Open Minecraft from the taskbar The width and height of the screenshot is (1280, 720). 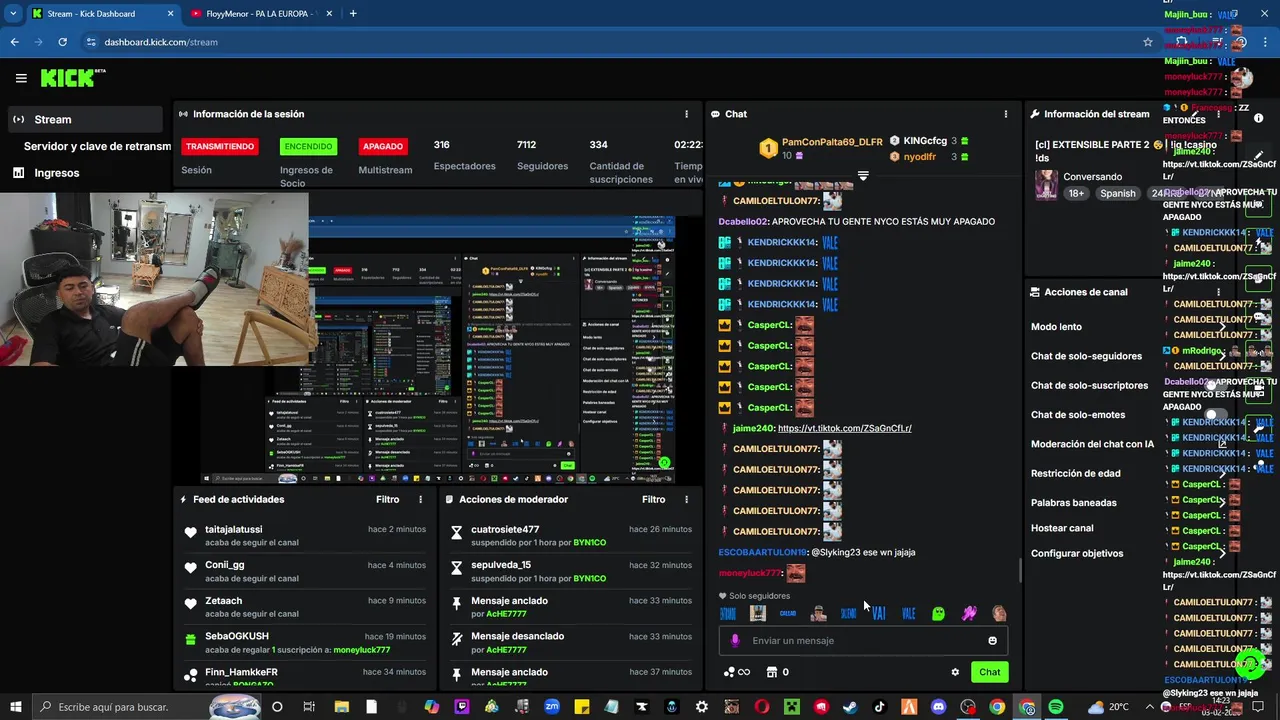[x=791, y=707]
